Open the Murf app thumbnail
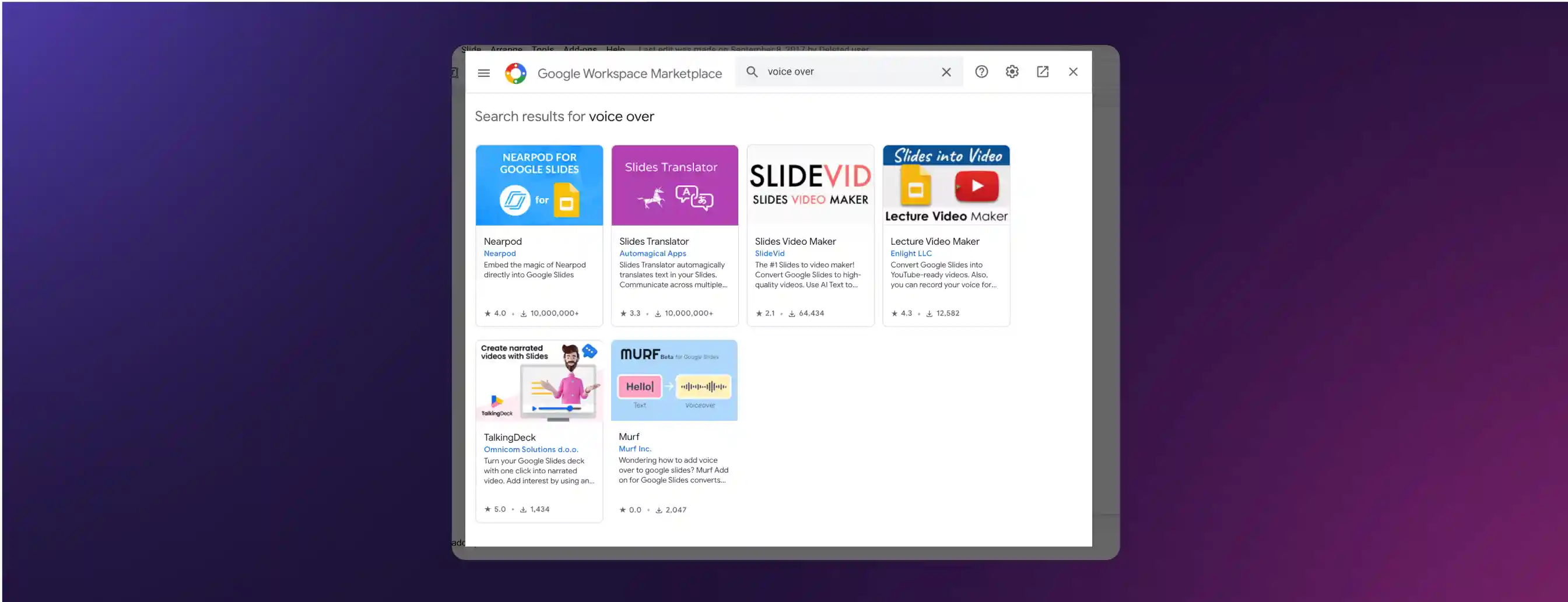This screenshot has height=602, width=1568. (x=675, y=380)
